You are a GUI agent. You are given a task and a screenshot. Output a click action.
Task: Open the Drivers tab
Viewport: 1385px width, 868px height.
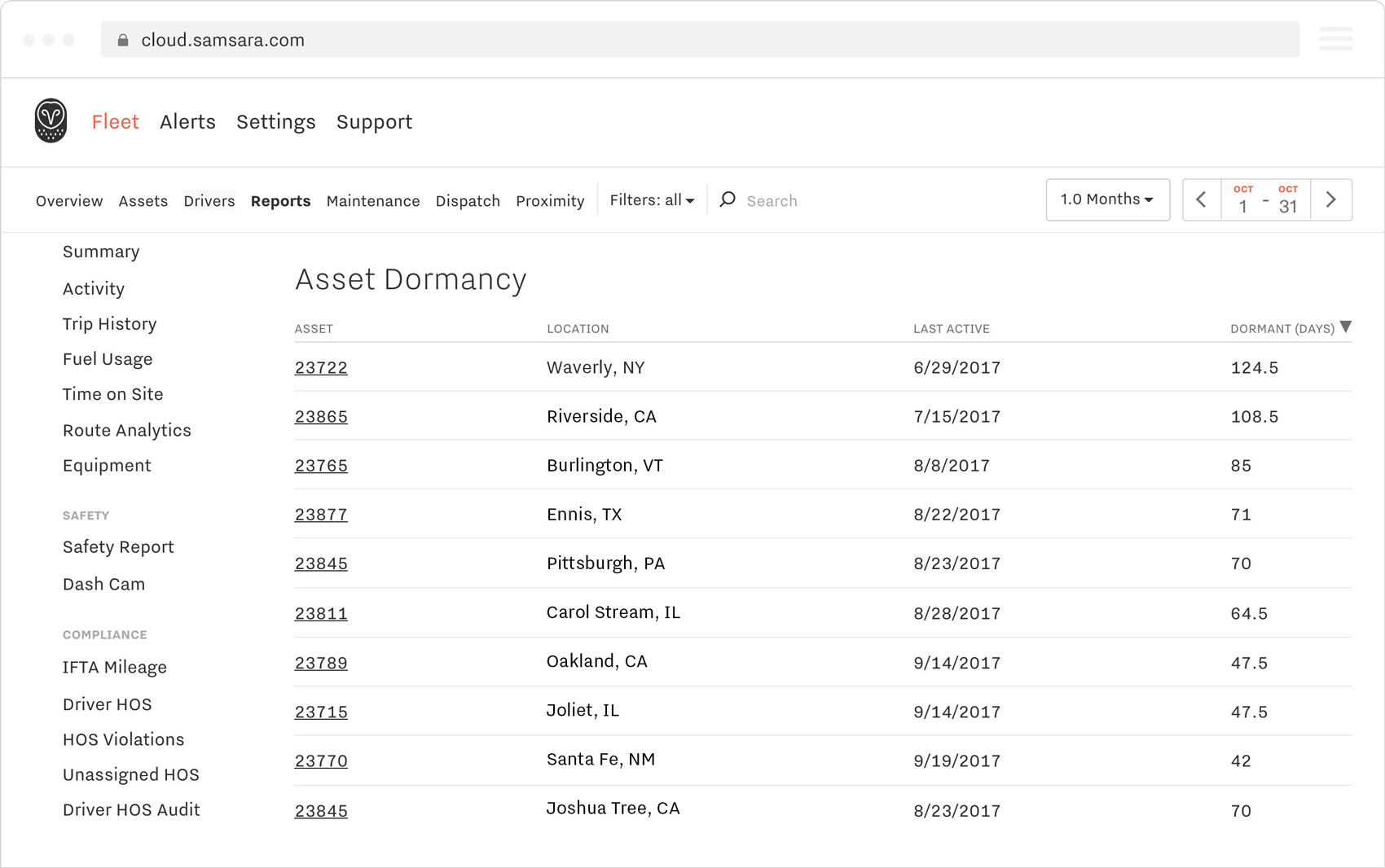pos(209,201)
